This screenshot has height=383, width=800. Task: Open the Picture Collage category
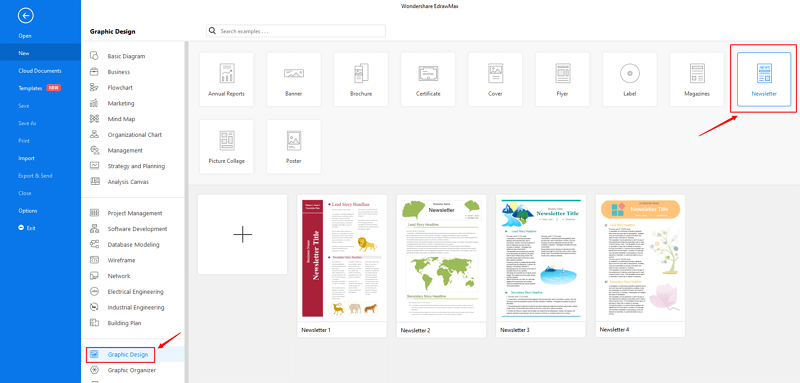(x=227, y=146)
